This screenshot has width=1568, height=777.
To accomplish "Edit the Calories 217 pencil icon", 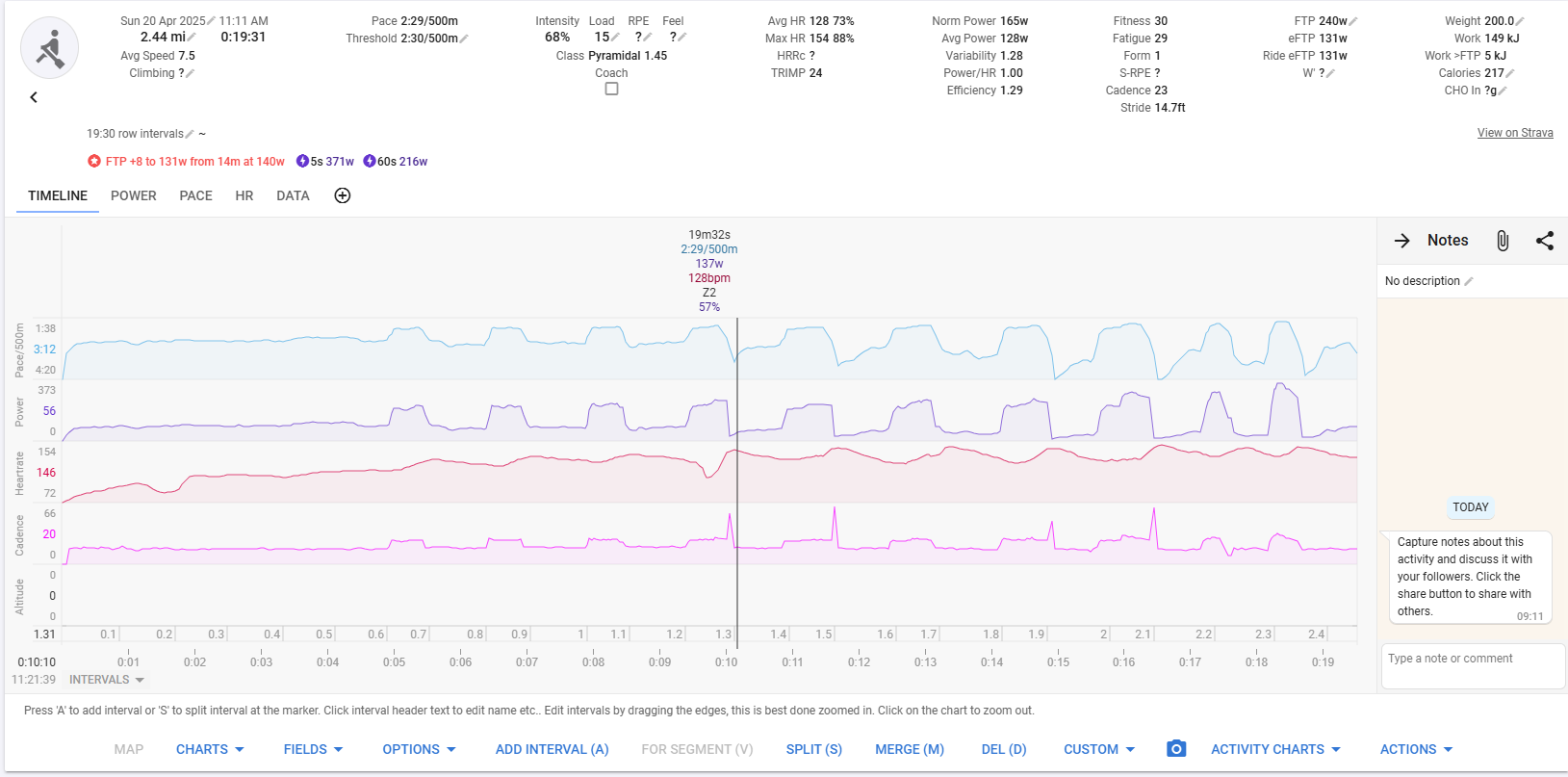I will coord(1510,73).
